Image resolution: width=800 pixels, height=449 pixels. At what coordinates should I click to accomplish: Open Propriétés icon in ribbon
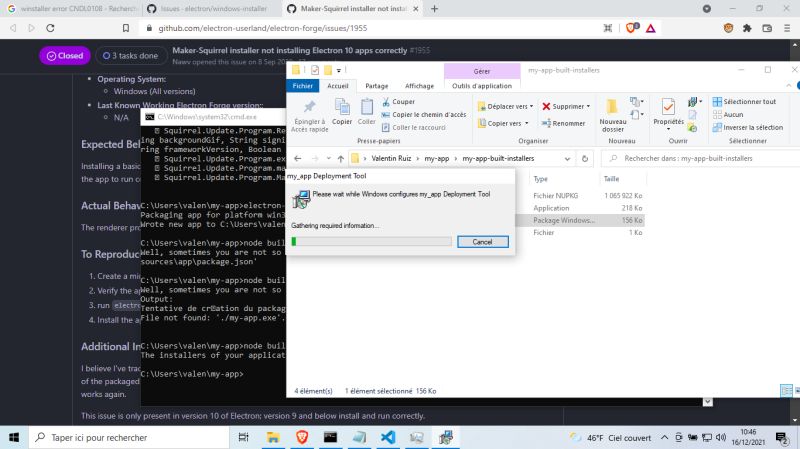pos(668,107)
